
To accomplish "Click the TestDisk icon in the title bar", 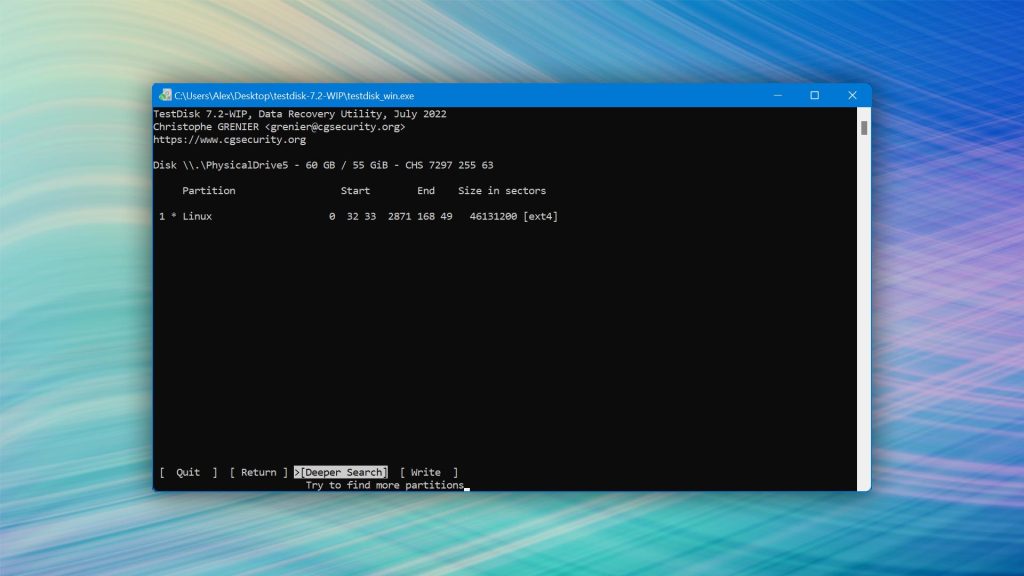I will [163, 95].
